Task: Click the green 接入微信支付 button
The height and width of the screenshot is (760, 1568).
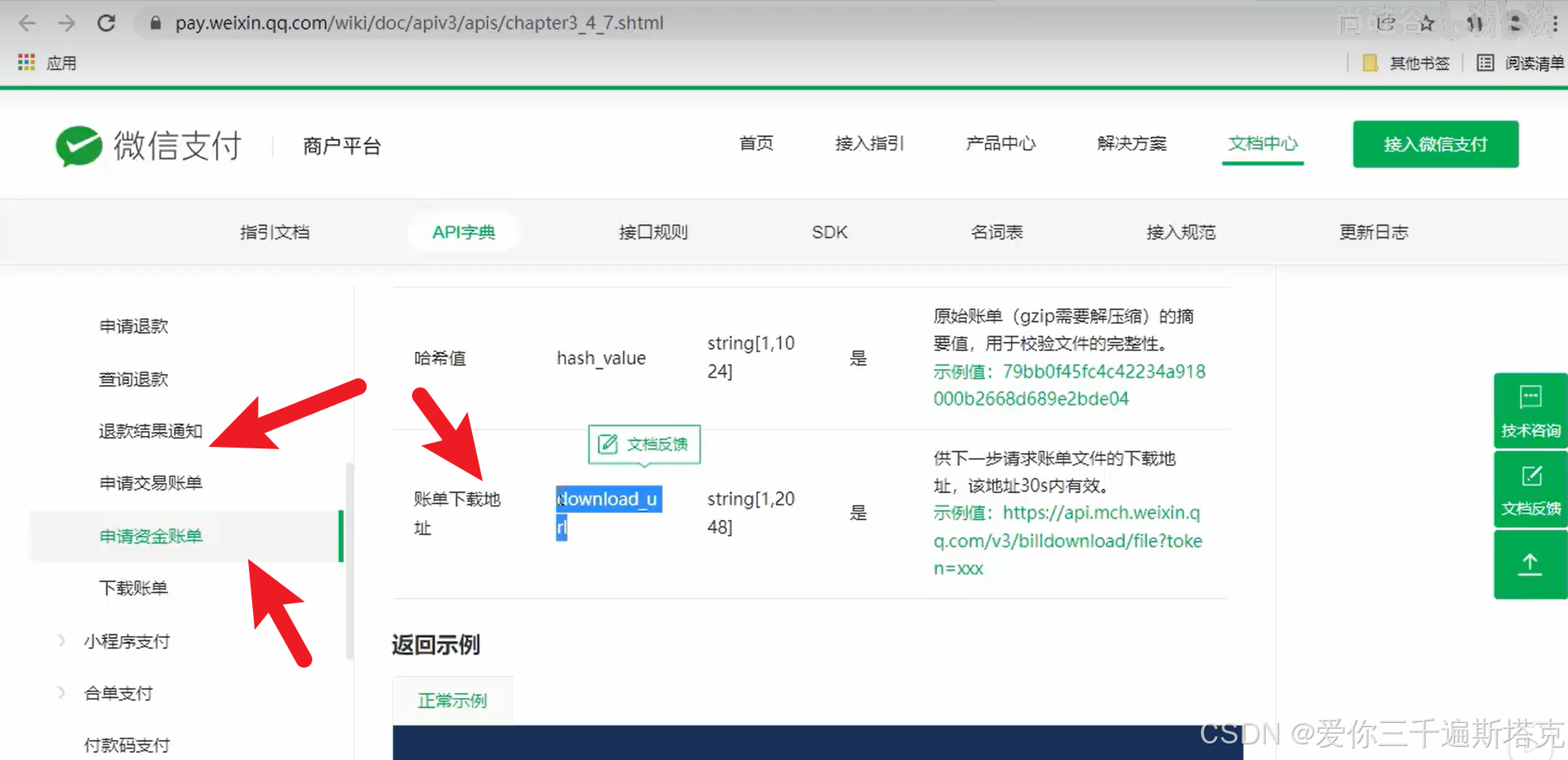Action: (1435, 144)
